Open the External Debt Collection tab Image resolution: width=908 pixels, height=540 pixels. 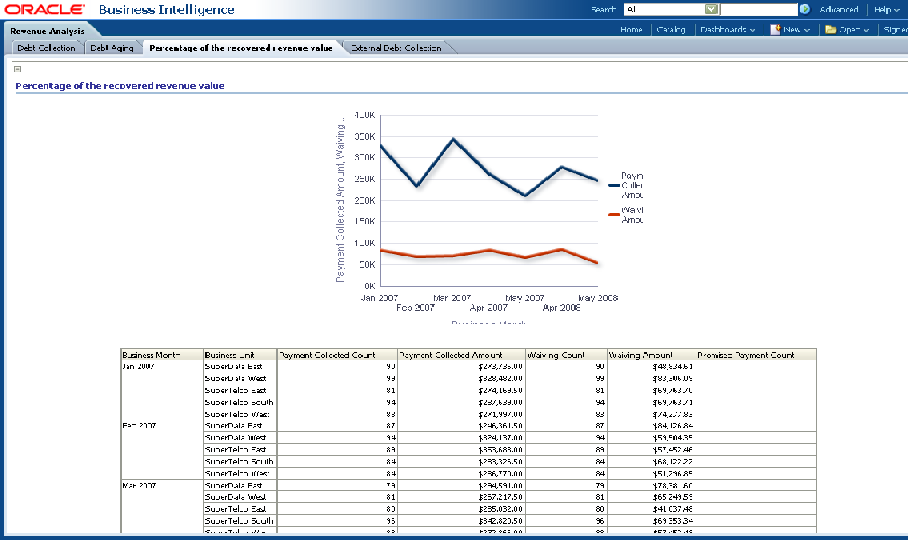[396, 48]
